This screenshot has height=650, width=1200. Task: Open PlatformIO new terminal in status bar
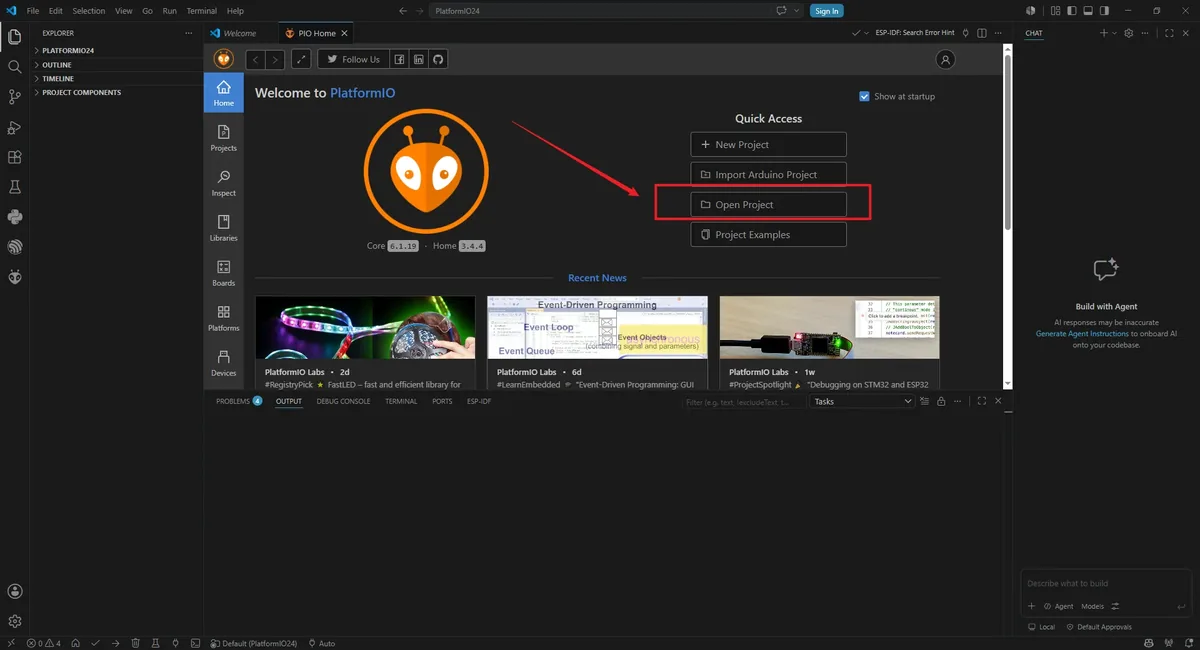tap(195, 643)
